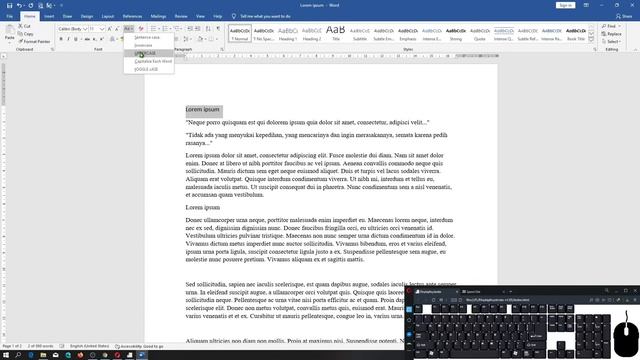Switch to the Review tab
Viewport: 640px width, 360px height.
[x=181, y=16]
